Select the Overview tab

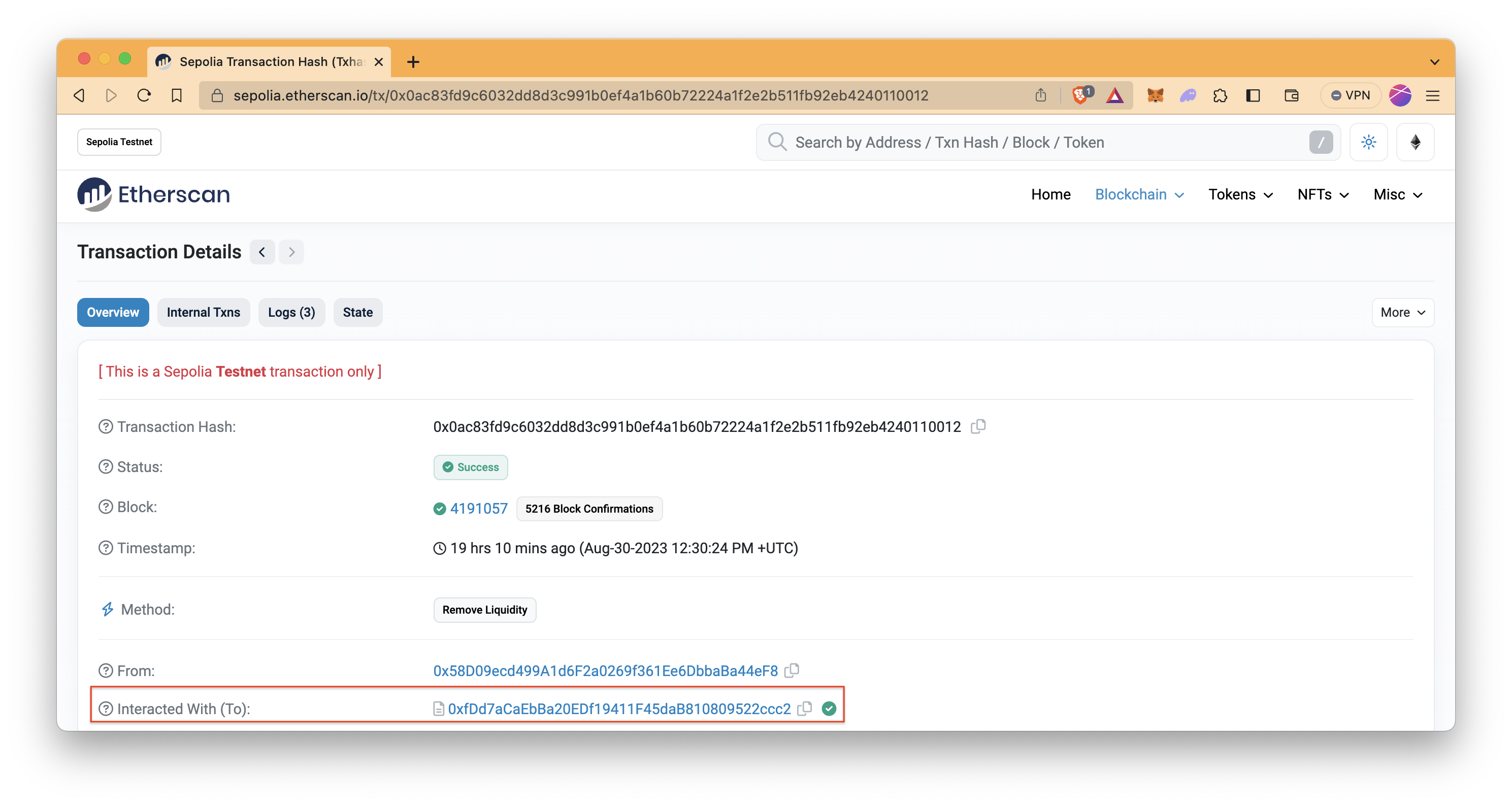[x=113, y=313]
